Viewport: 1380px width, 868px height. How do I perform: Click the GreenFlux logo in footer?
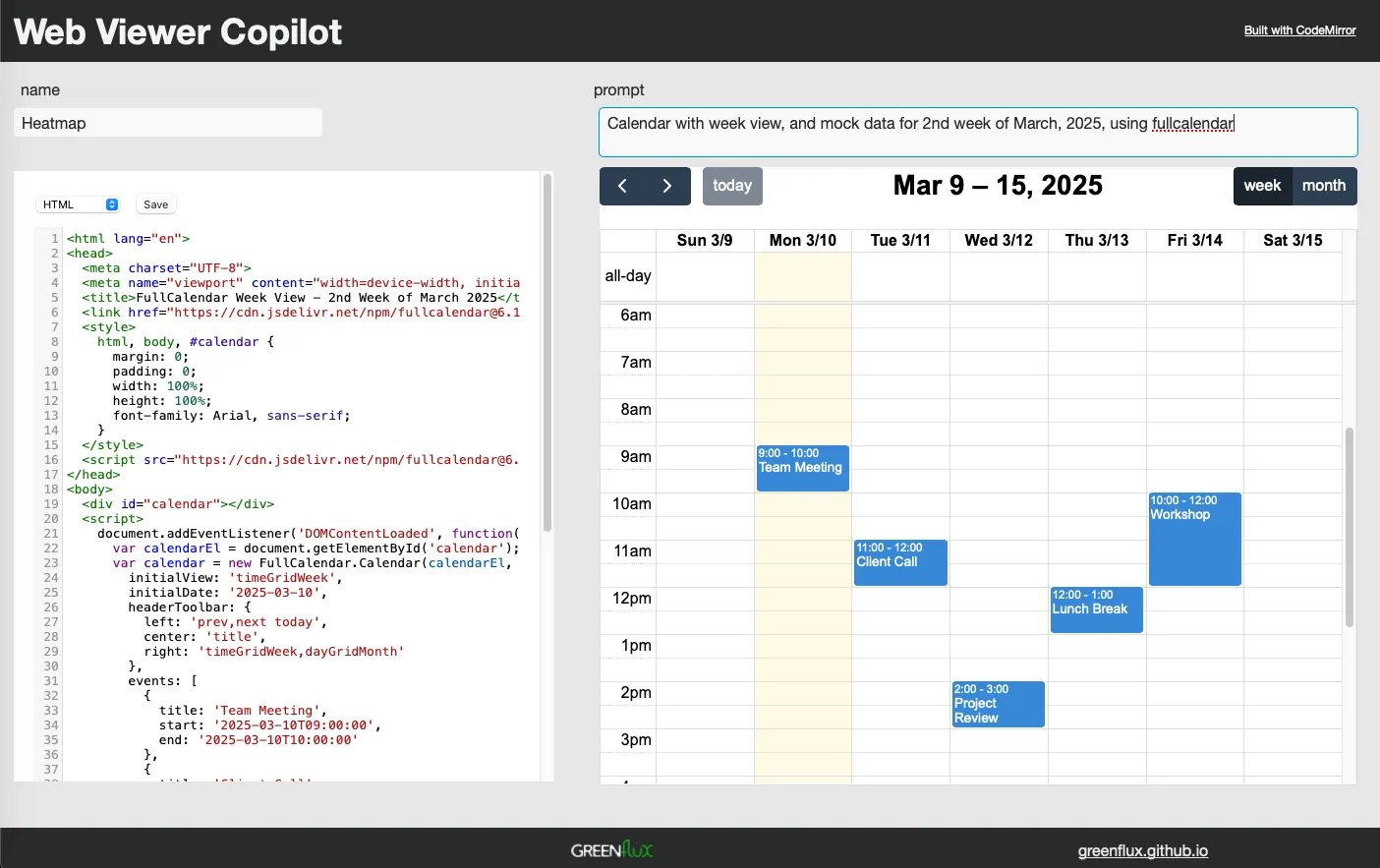[611, 849]
